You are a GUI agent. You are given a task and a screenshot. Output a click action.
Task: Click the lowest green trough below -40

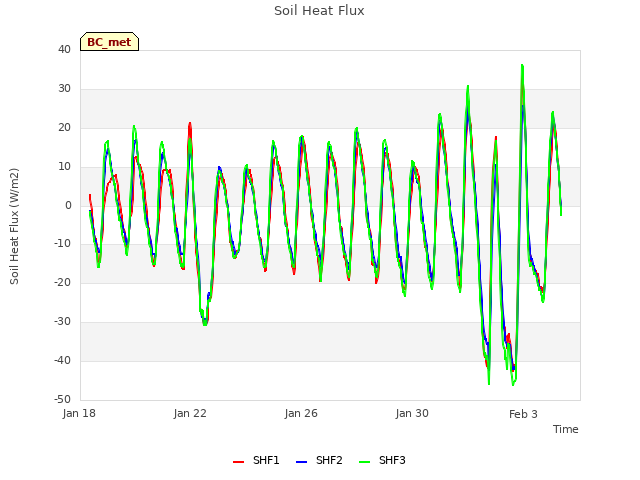tap(513, 384)
